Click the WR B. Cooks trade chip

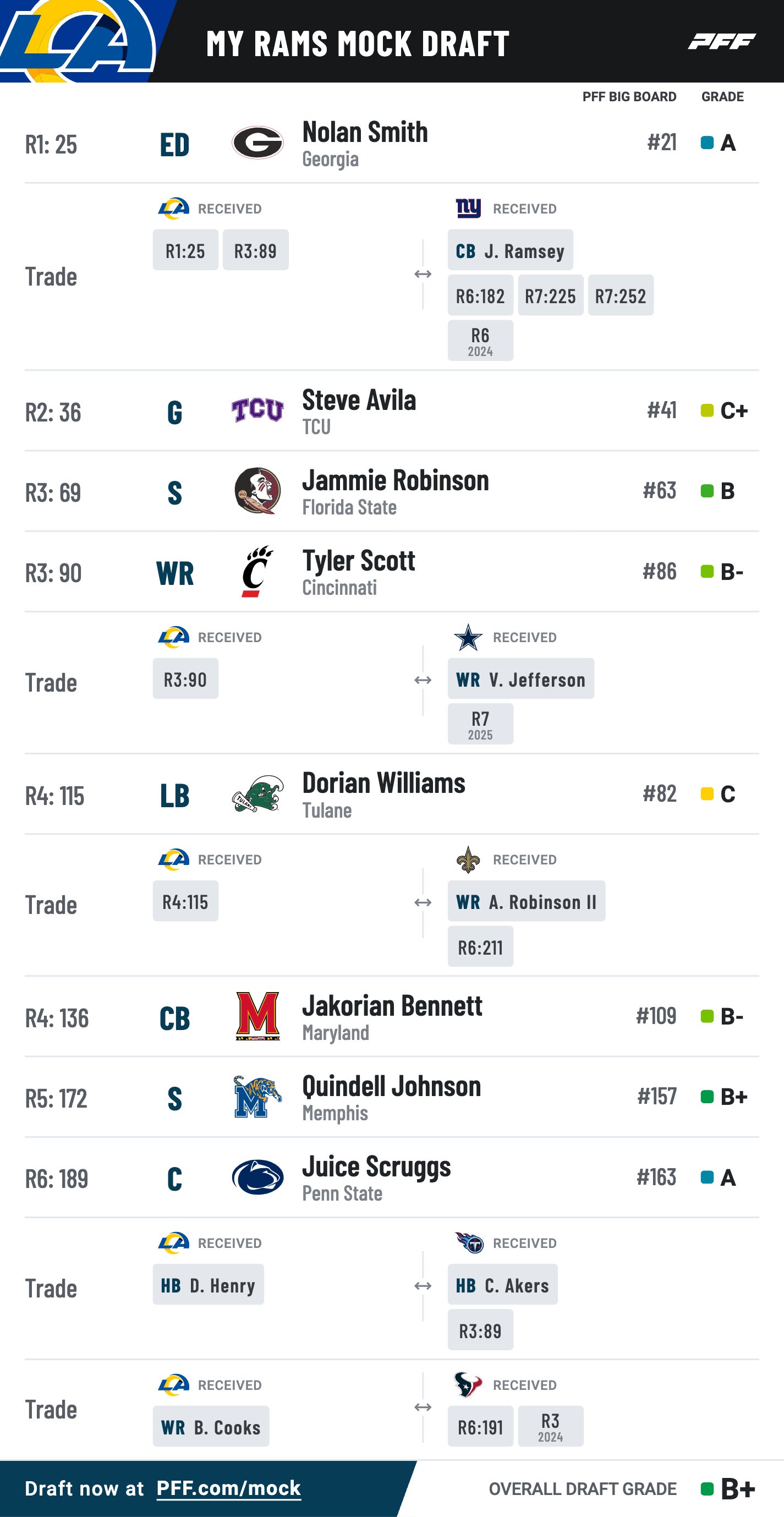[211, 1427]
